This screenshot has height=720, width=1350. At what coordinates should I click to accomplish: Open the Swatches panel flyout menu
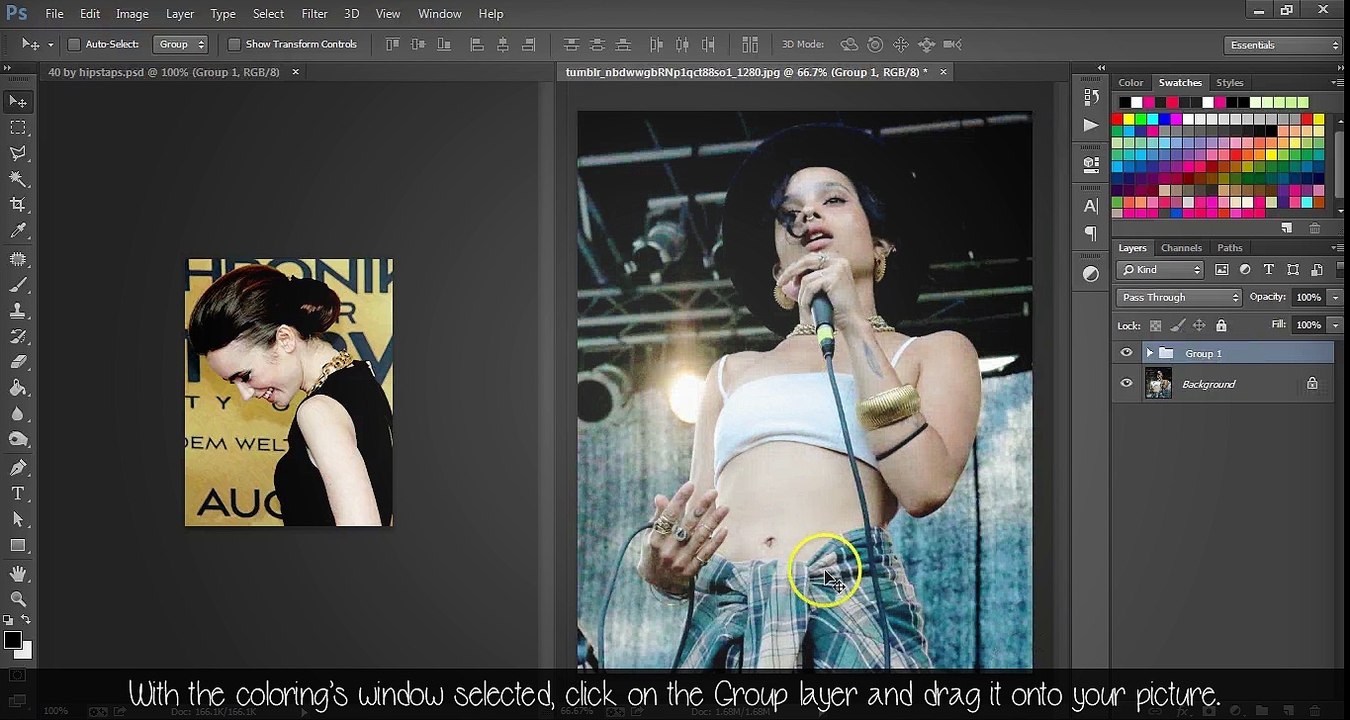(1337, 82)
